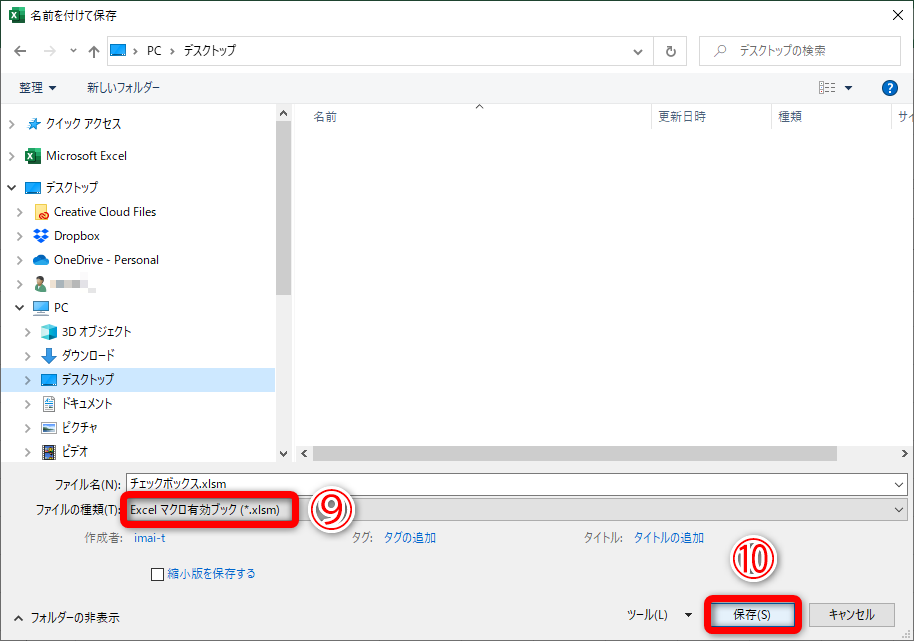The height and width of the screenshot is (641, 914).
Task: Go forward using the right arrow
Action: click(x=50, y=51)
